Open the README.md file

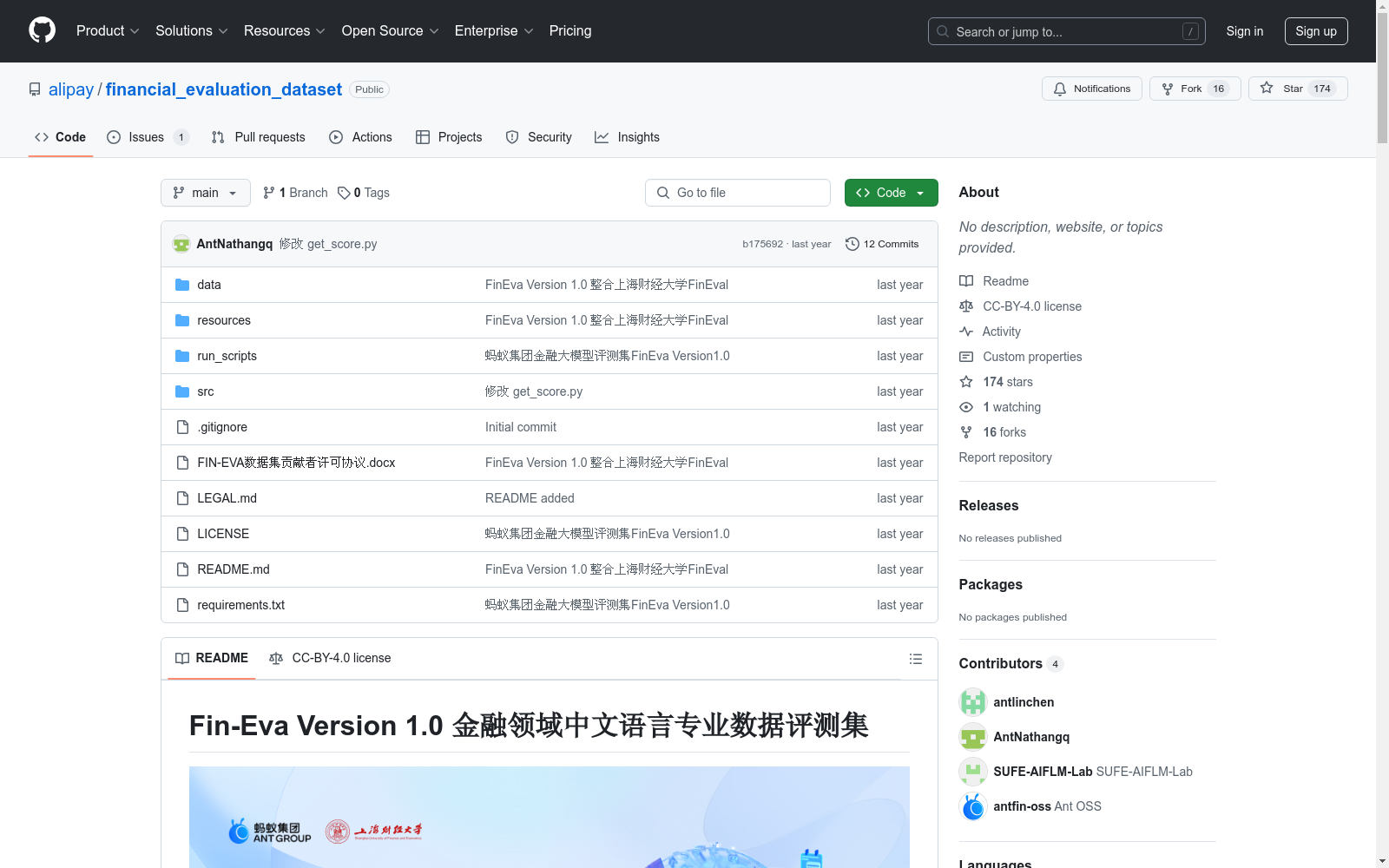point(234,569)
